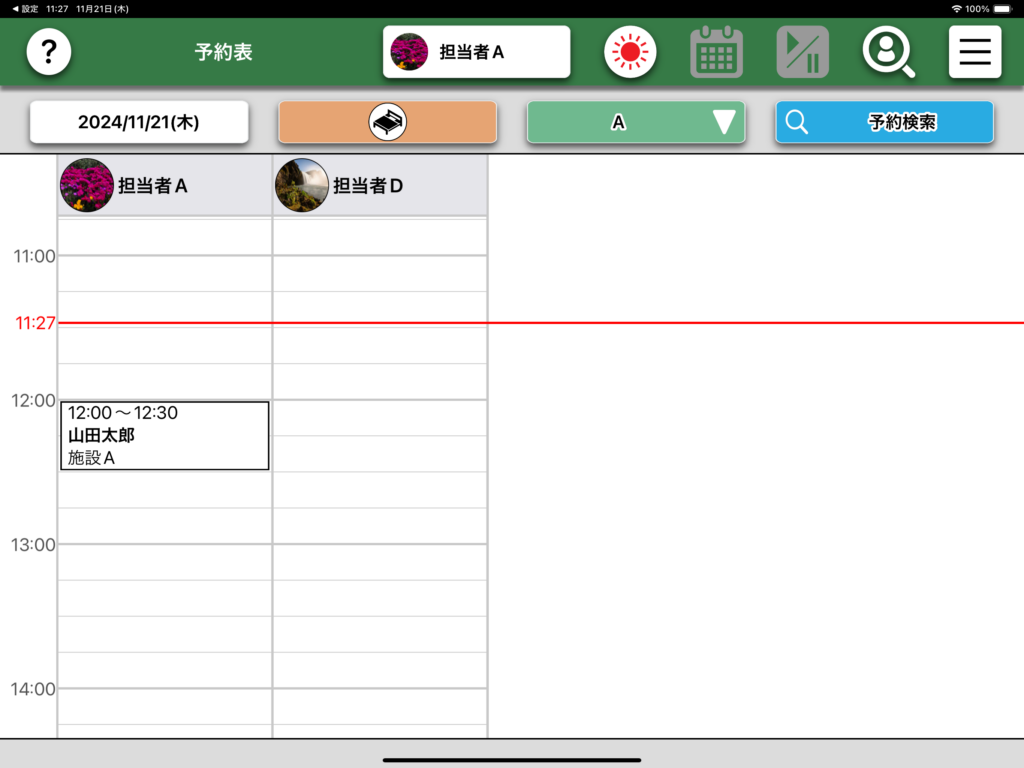Tap the question mark help icon
Image resolution: width=1024 pixels, height=768 pixels.
coord(48,52)
